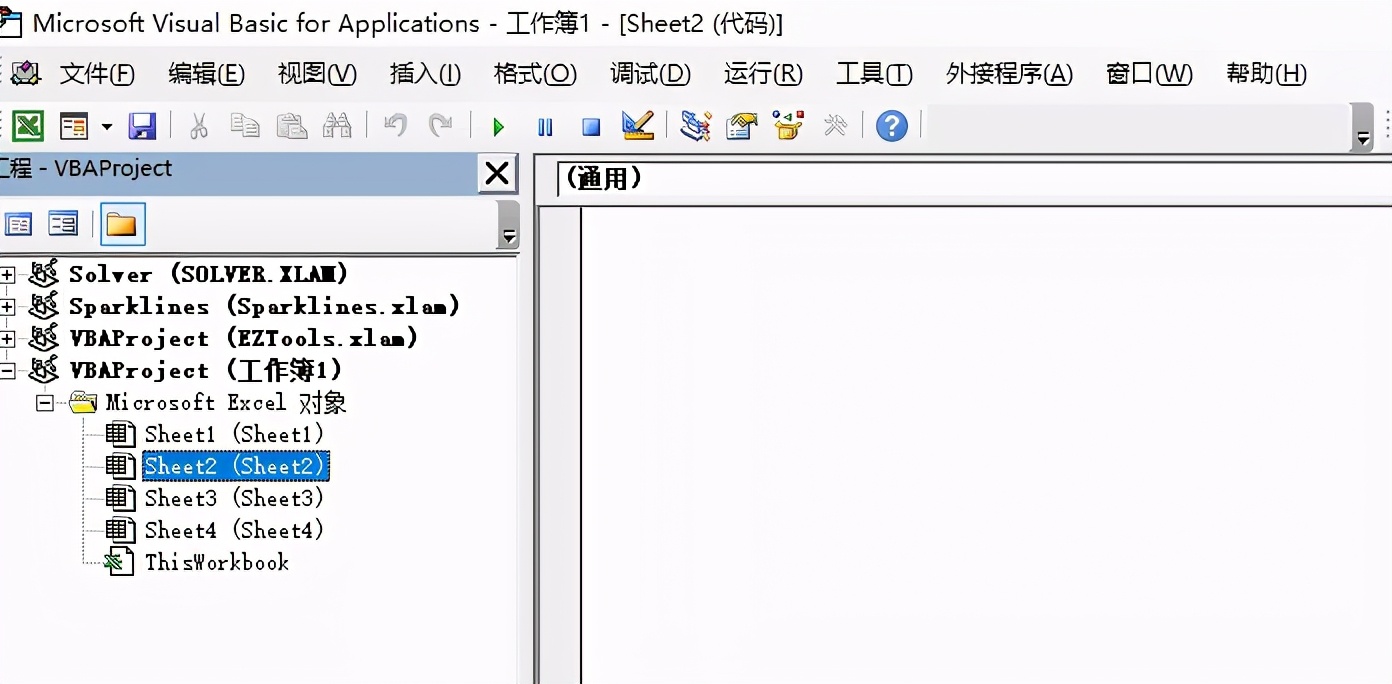Click the Paste clipboard icon
This screenshot has height=684, width=1392.
291,126
